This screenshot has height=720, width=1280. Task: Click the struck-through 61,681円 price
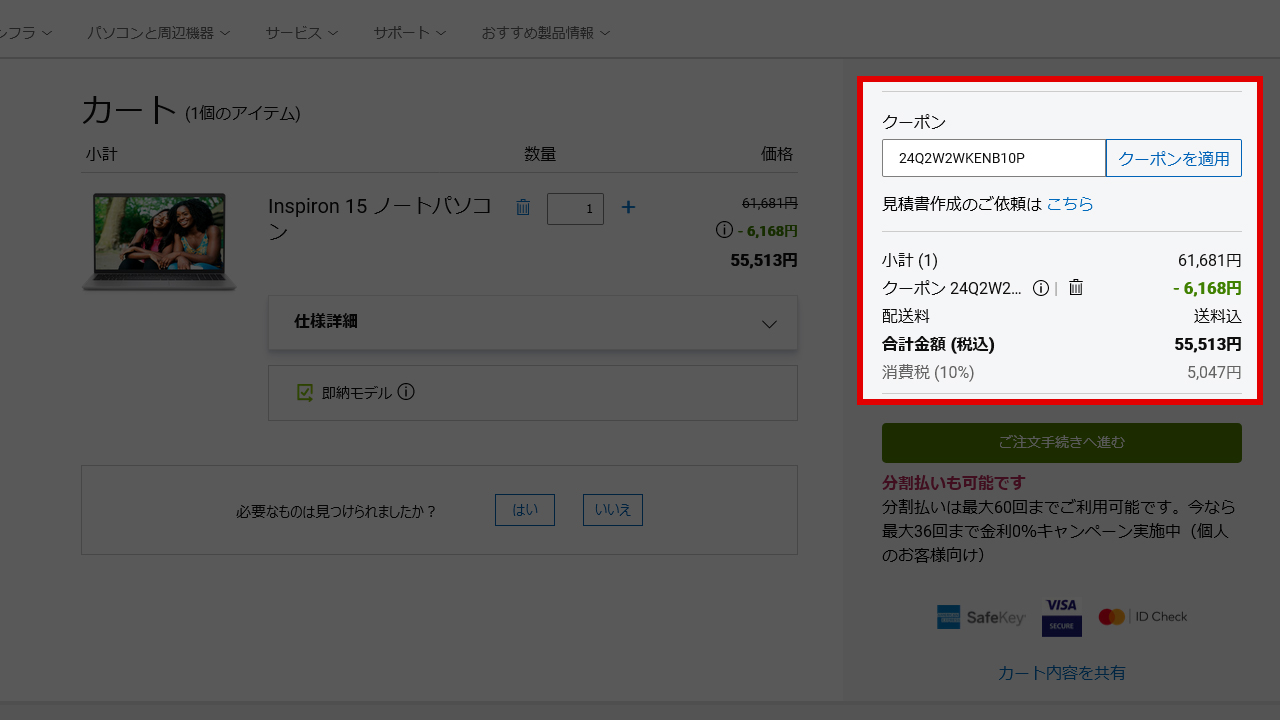pos(769,203)
